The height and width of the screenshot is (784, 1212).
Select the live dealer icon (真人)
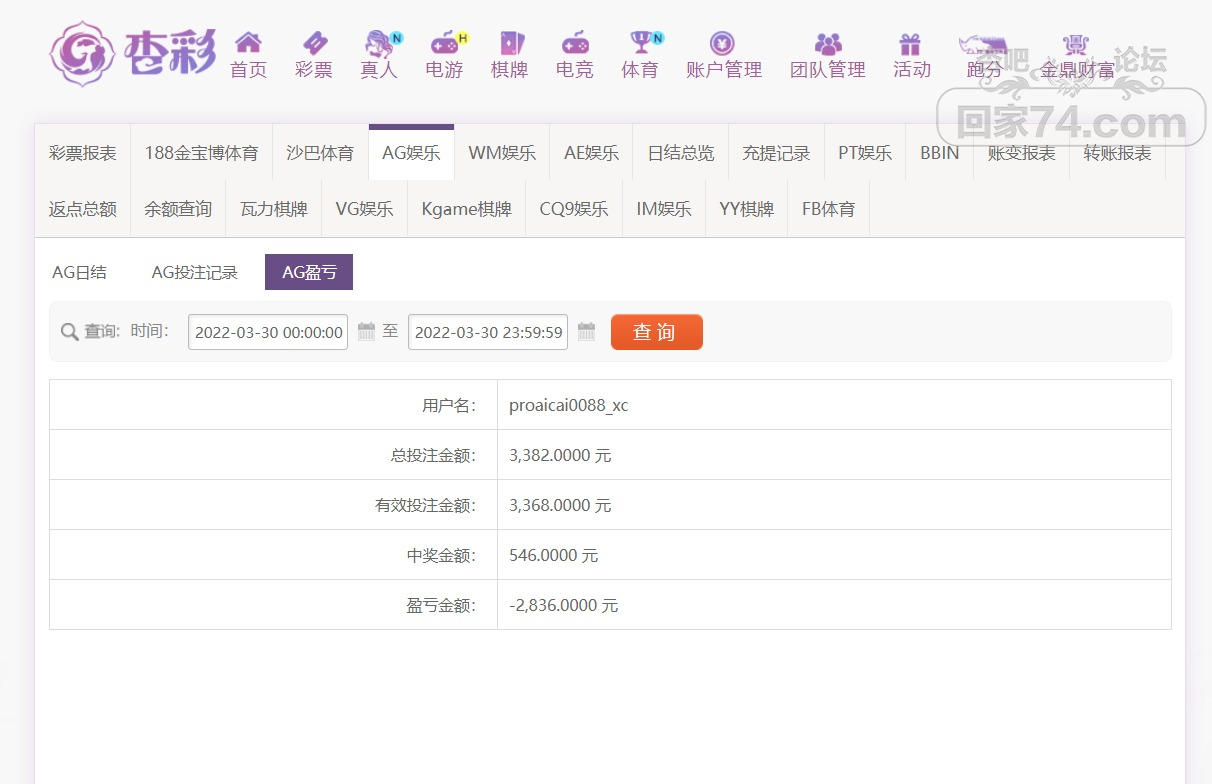coord(379,43)
